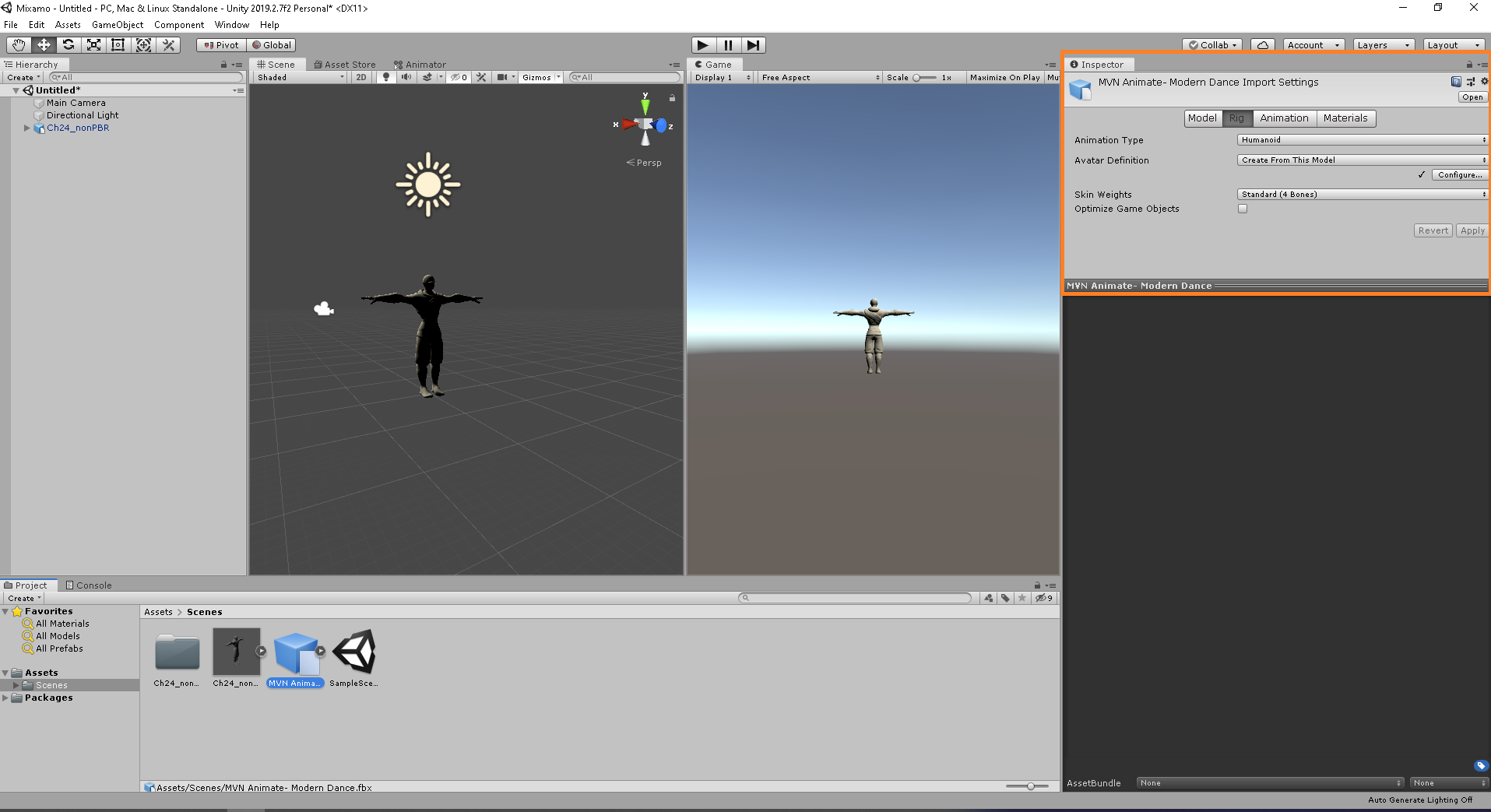Open Skin Weights dropdown
Image resolution: width=1491 pixels, height=812 pixels.
point(1362,195)
